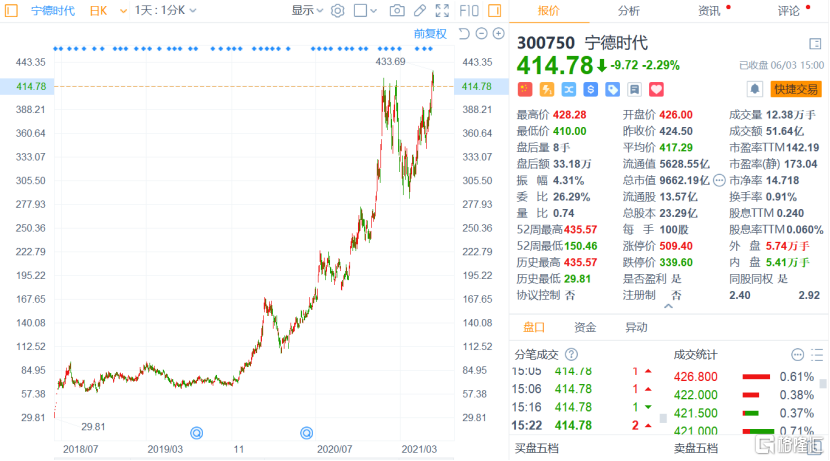Click the trade statistics scrollbar
Image resolution: width=830 pixels, height=461 pixels.
coord(823,383)
